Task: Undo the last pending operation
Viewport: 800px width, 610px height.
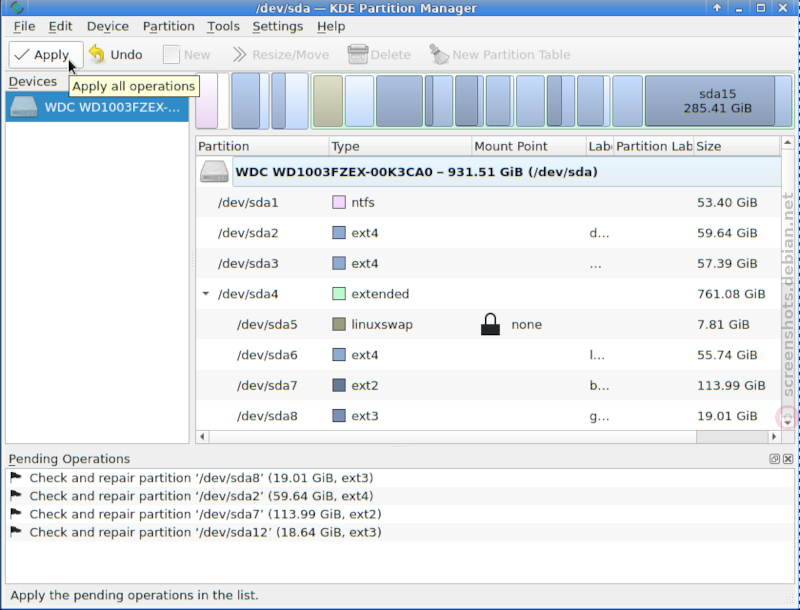Action: 115,55
